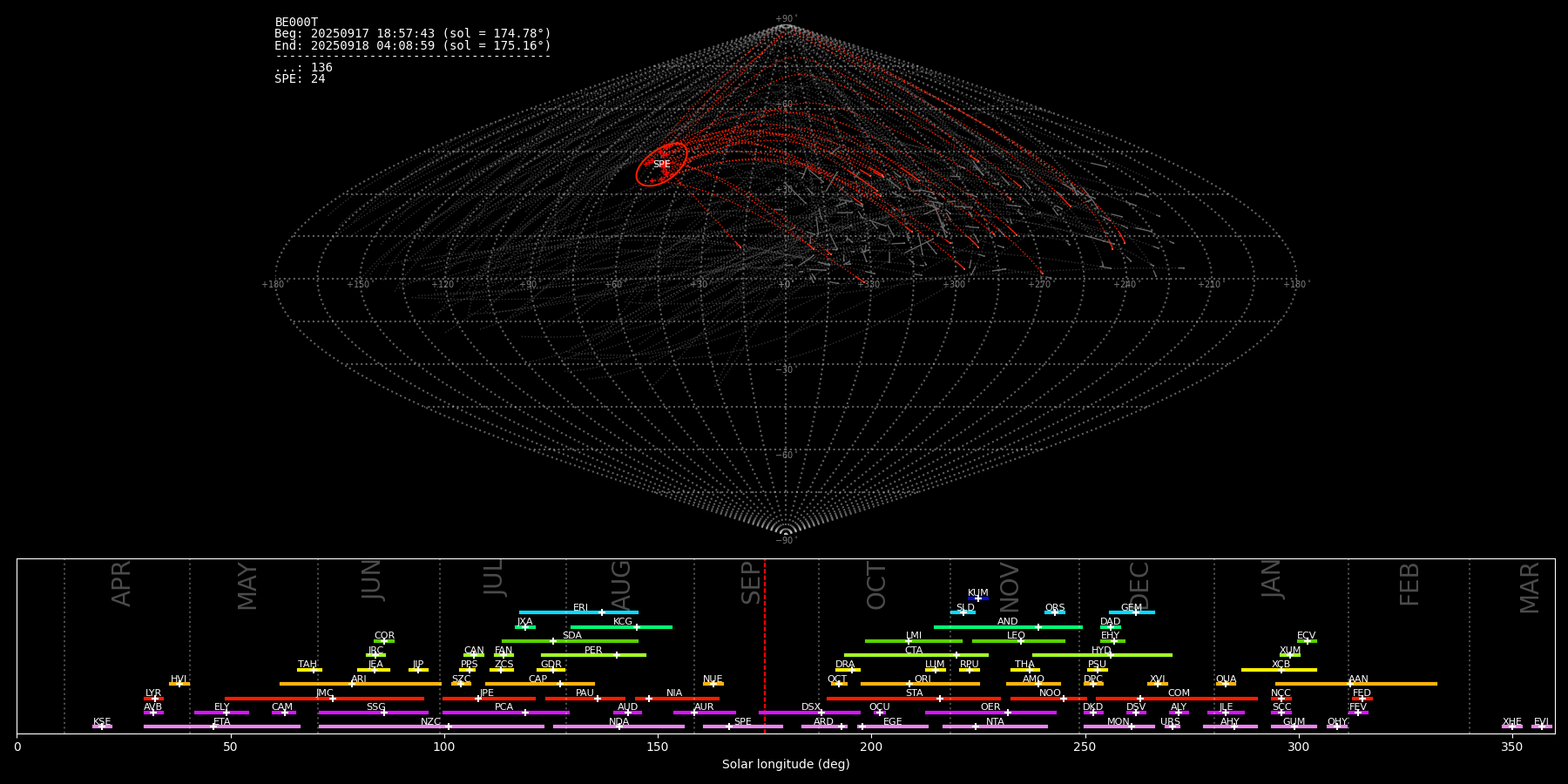Screen dimensions: 1568x784
Task: Click the LMI shower label
Action: coord(914,636)
